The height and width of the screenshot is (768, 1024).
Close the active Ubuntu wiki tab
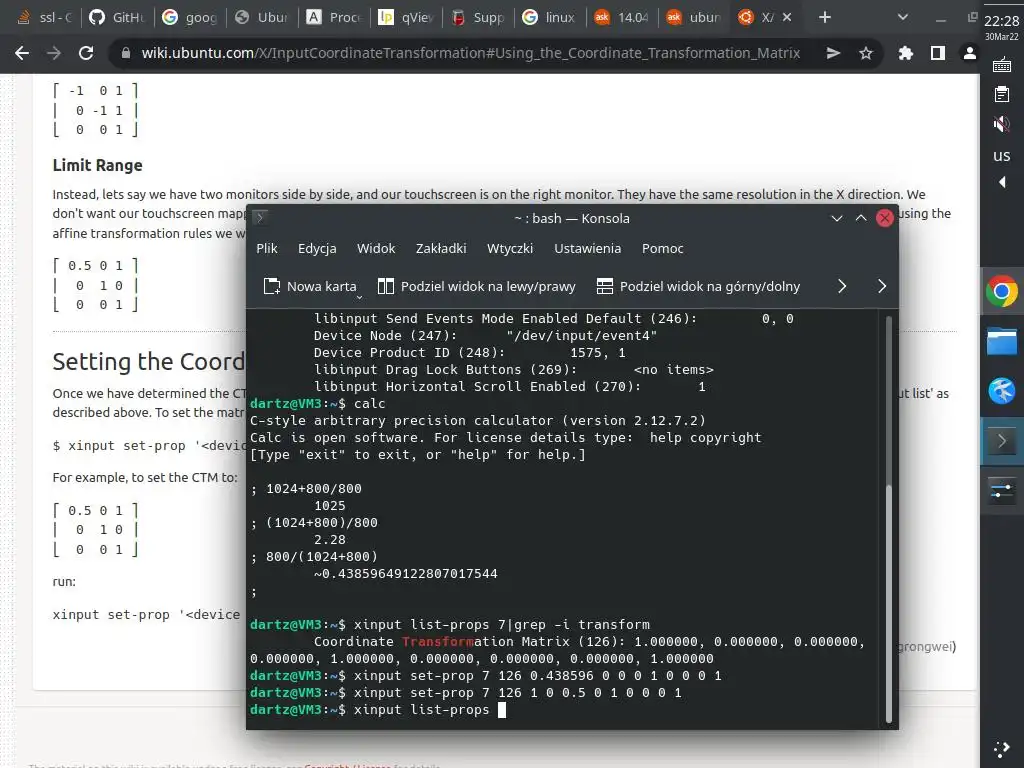[x=787, y=18]
